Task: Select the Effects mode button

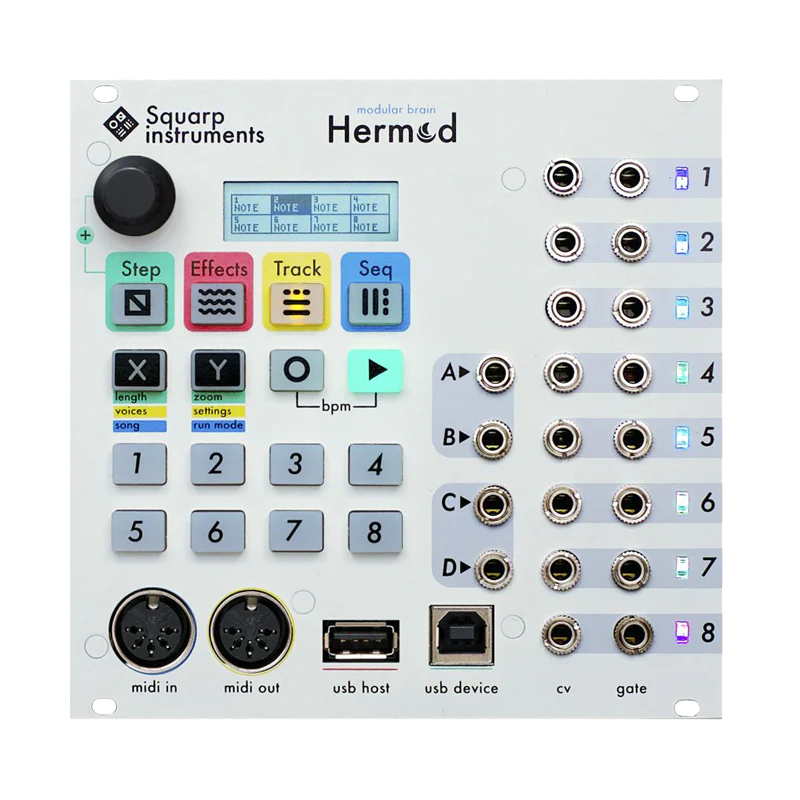Action: (x=218, y=304)
